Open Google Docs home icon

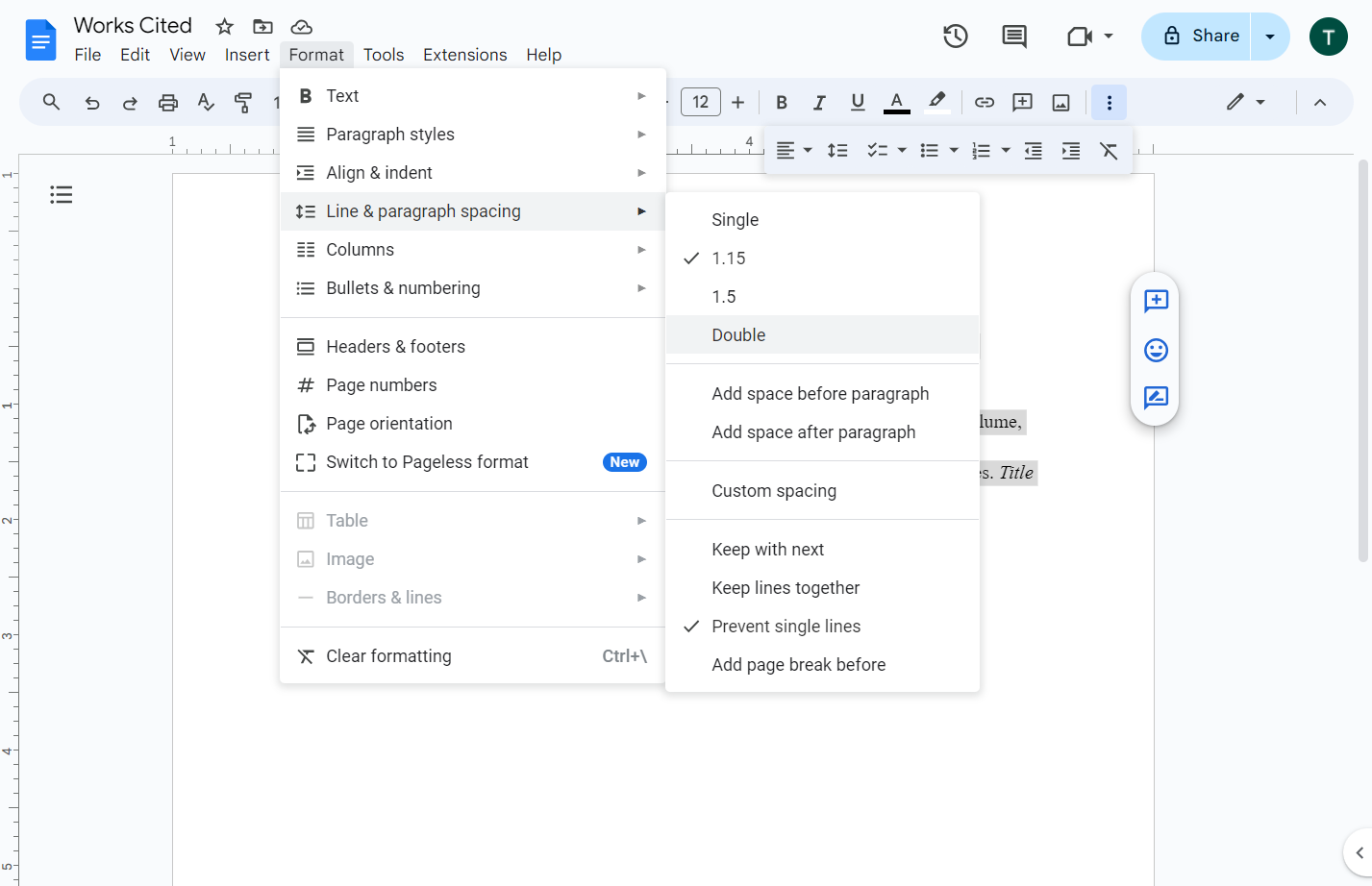(40, 39)
